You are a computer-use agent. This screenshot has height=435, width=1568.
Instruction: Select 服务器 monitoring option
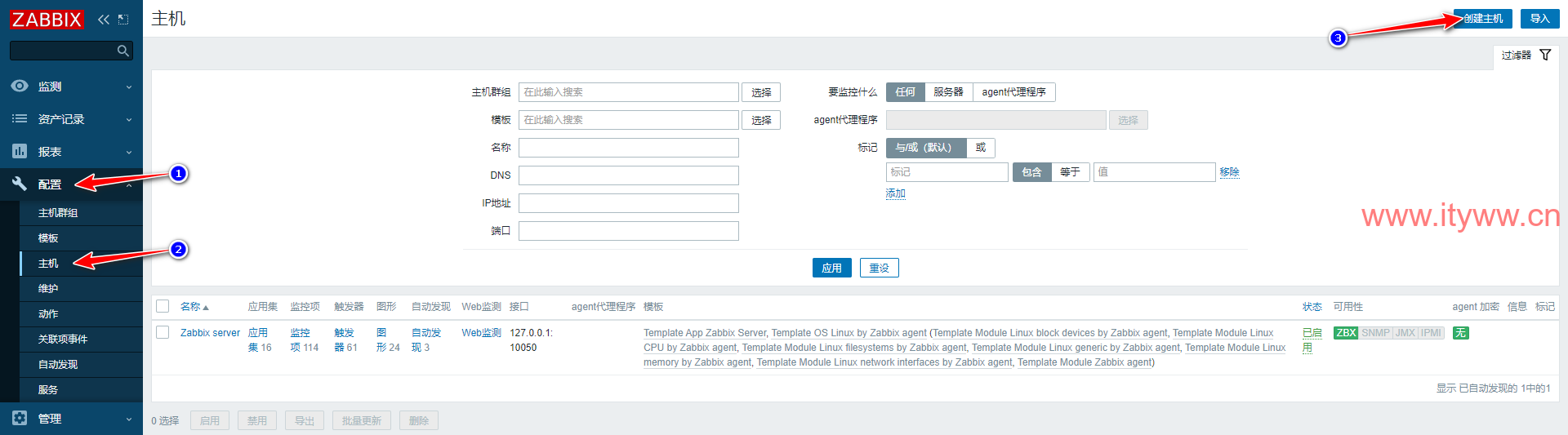click(x=948, y=92)
